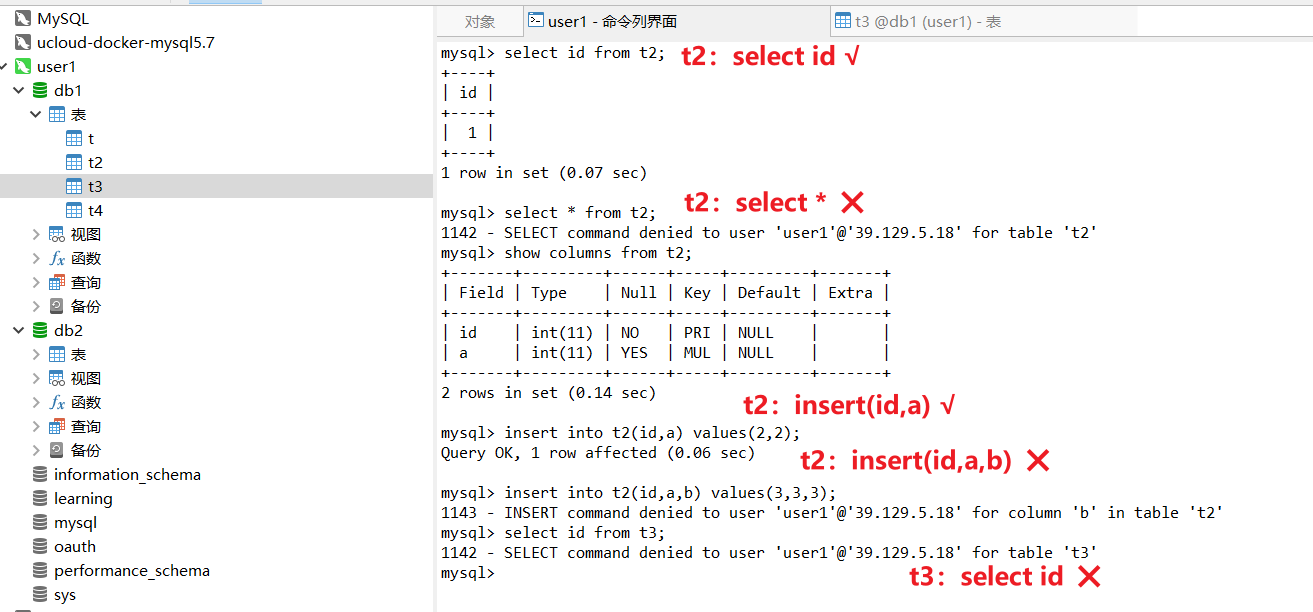The height and width of the screenshot is (612, 1313).
Task: Expand the 函数 node under db2
Action: 36,402
